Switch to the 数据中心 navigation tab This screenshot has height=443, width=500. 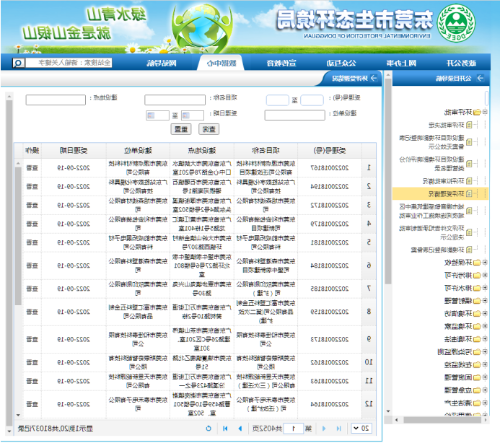coord(221,63)
